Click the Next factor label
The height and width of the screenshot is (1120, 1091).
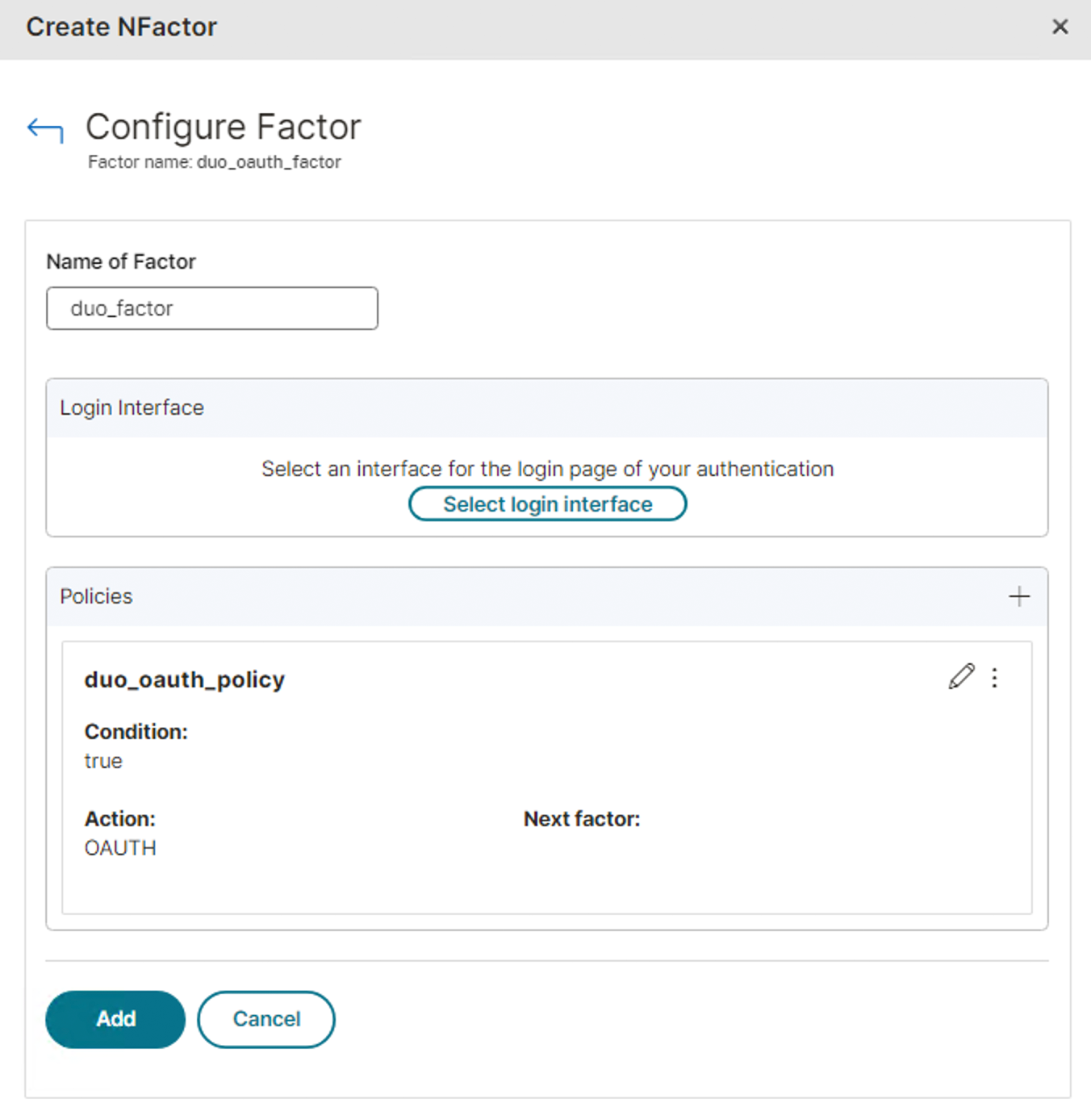pos(581,819)
